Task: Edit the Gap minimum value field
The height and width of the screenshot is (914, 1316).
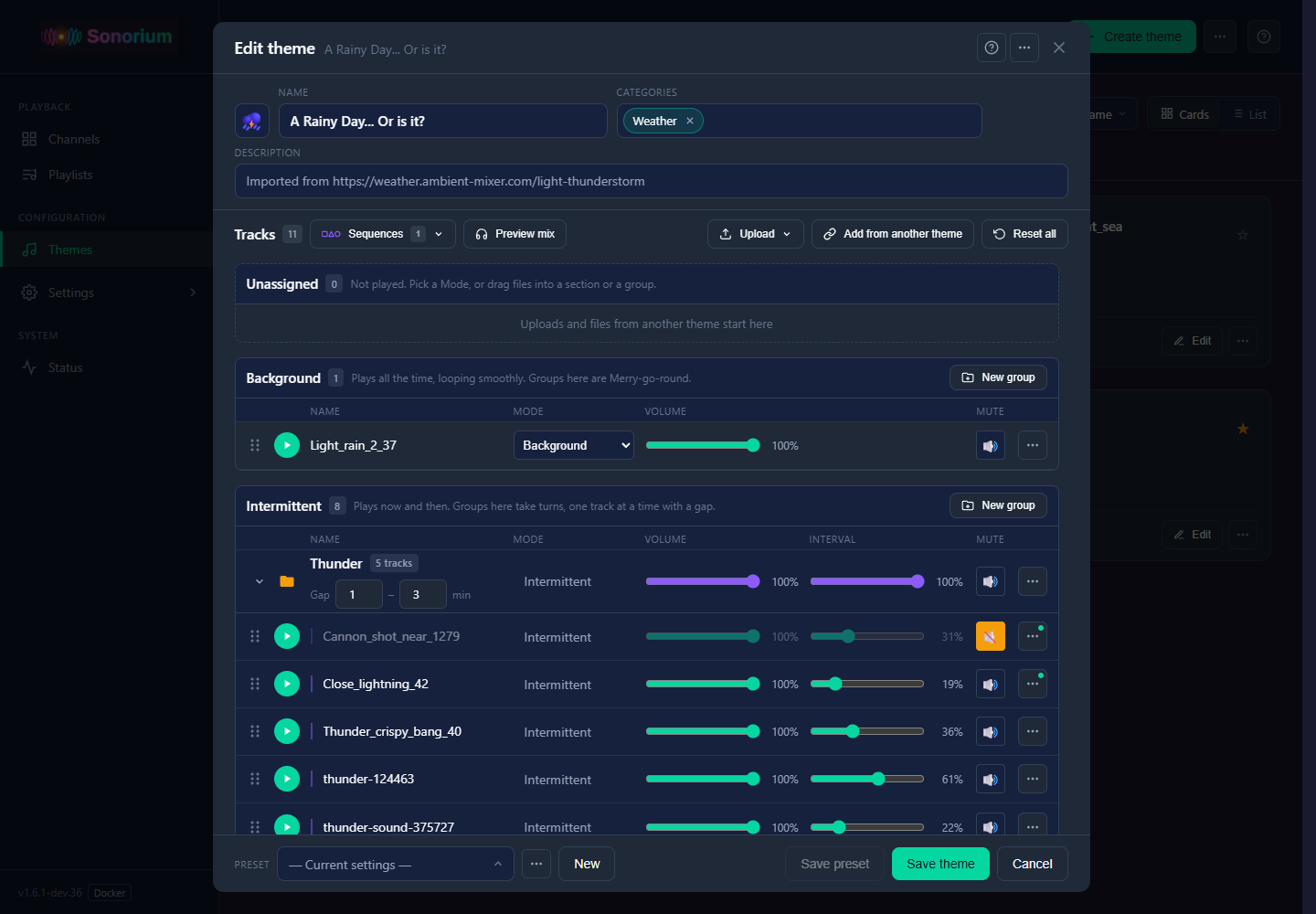Action: [359, 594]
